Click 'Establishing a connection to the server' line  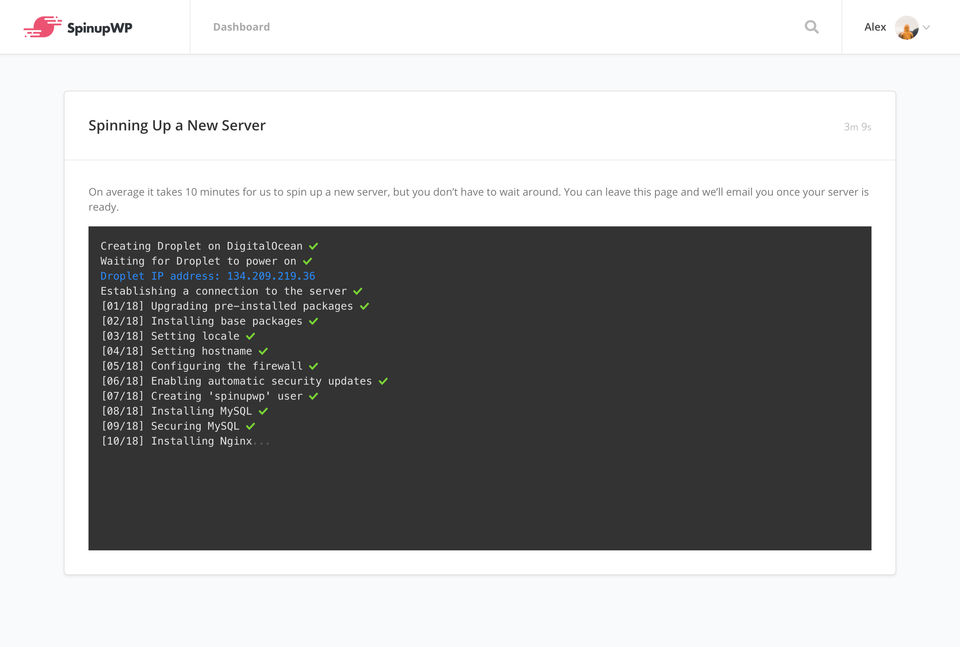[231, 291]
